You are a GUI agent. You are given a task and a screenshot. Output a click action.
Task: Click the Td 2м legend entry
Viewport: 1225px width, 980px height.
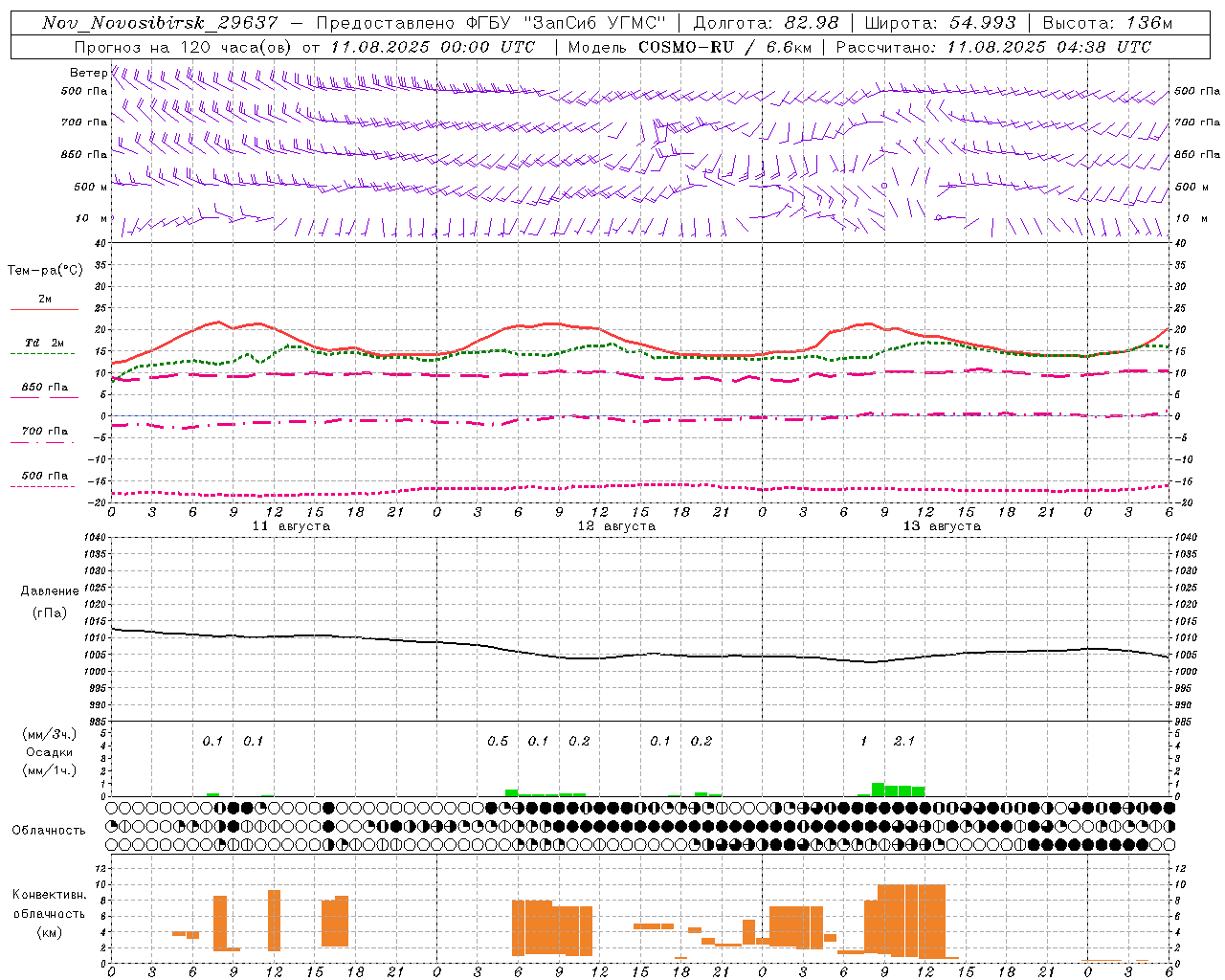[44, 343]
